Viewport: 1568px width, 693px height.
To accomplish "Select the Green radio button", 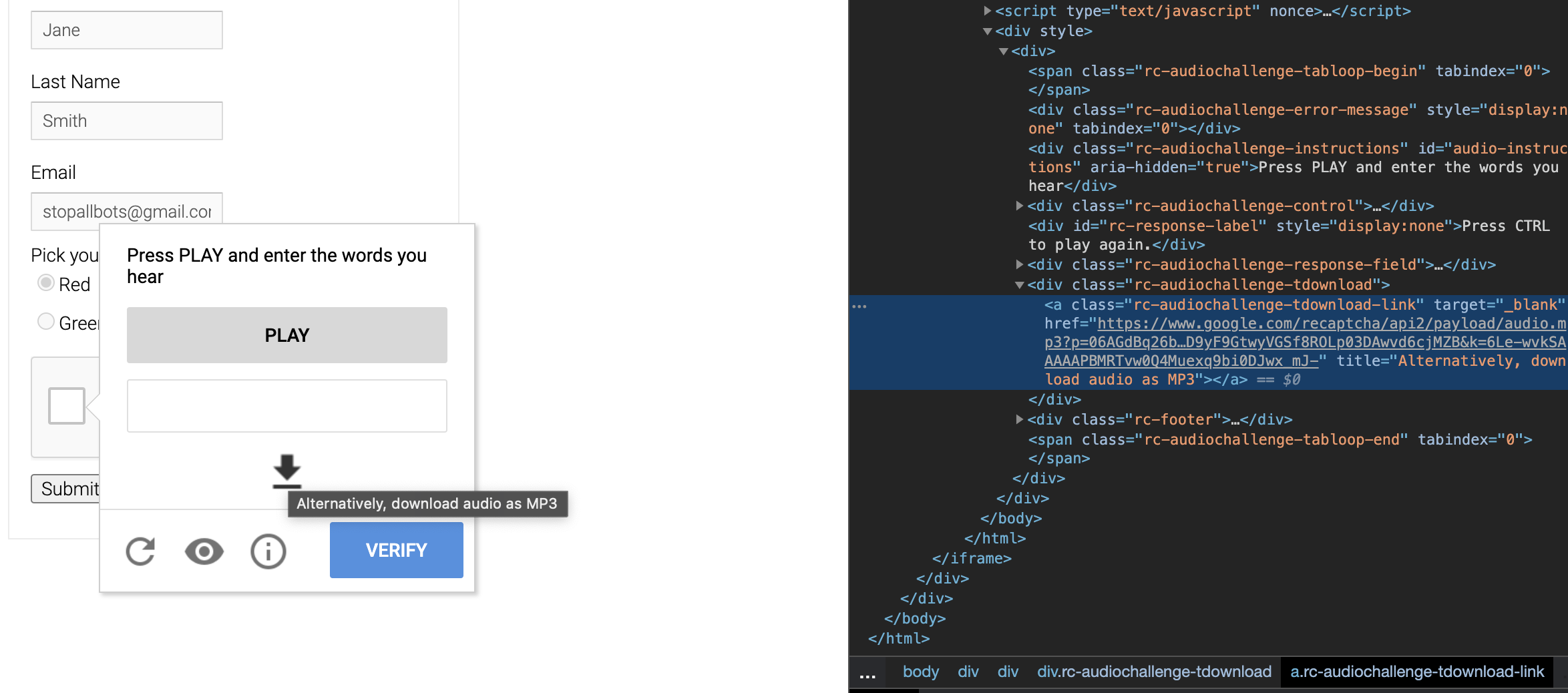I will pos(46,322).
